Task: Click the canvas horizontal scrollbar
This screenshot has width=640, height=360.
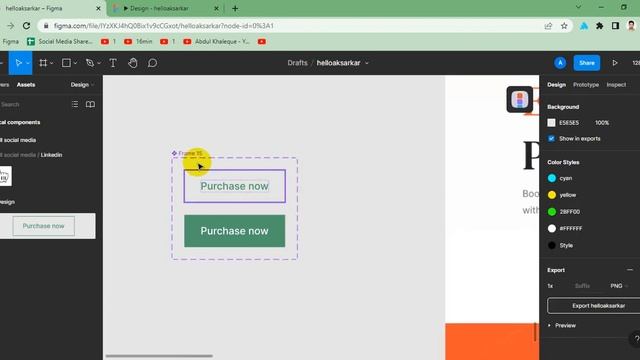Action: pos(159,356)
